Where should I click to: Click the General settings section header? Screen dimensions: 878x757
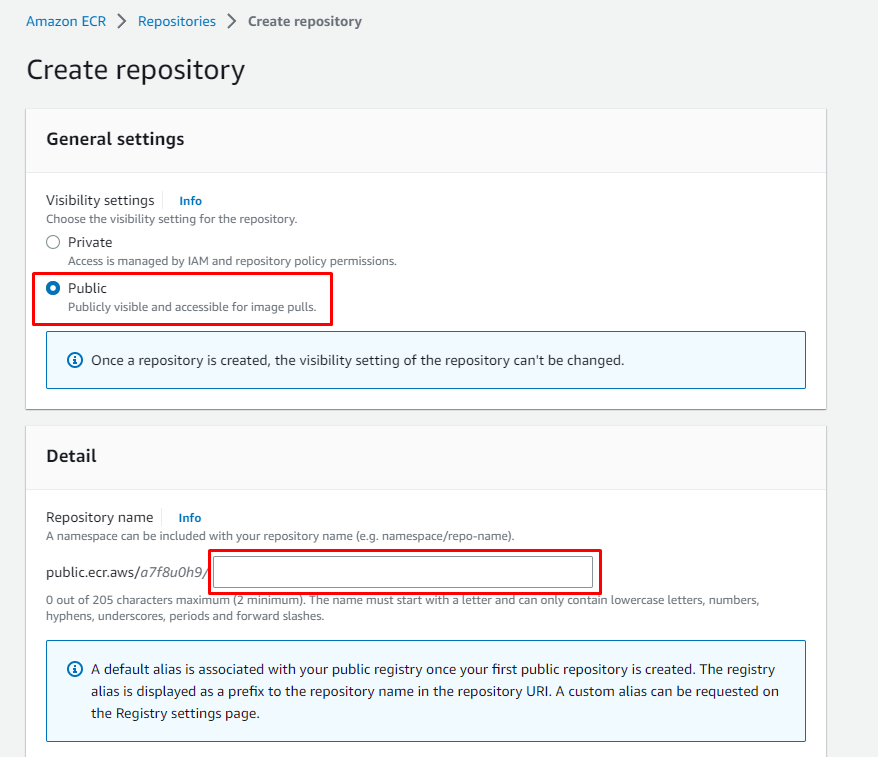114,140
